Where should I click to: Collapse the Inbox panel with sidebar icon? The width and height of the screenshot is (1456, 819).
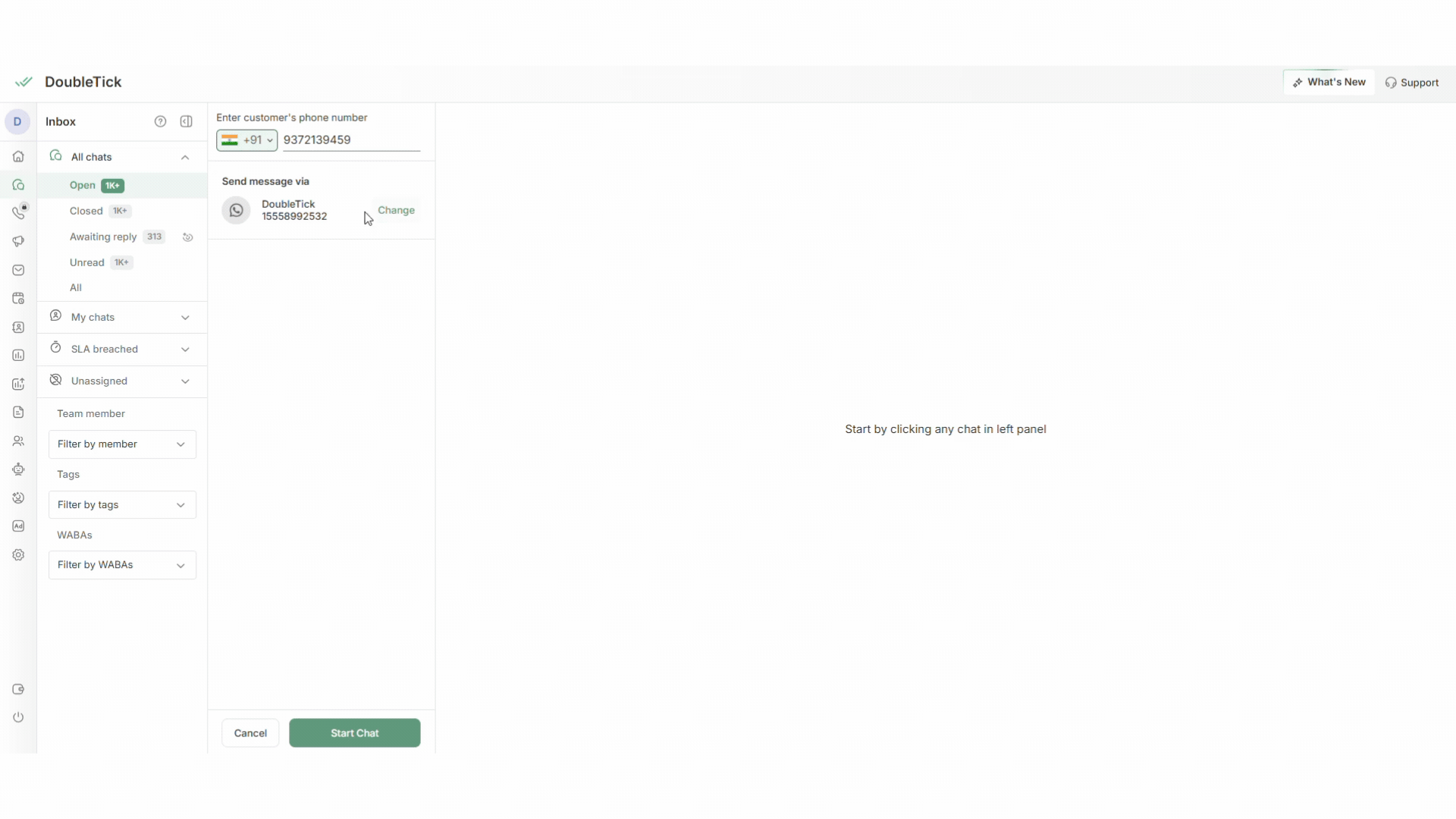click(186, 121)
